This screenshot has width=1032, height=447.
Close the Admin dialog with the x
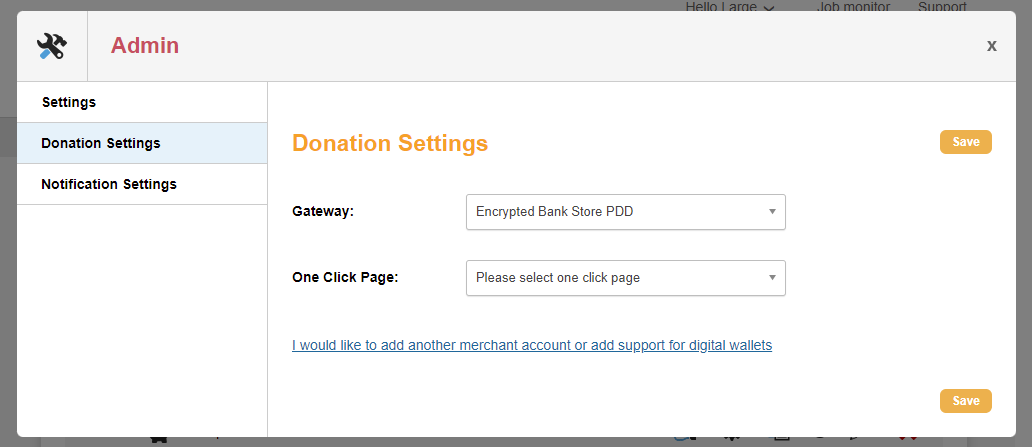coord(991,46)
